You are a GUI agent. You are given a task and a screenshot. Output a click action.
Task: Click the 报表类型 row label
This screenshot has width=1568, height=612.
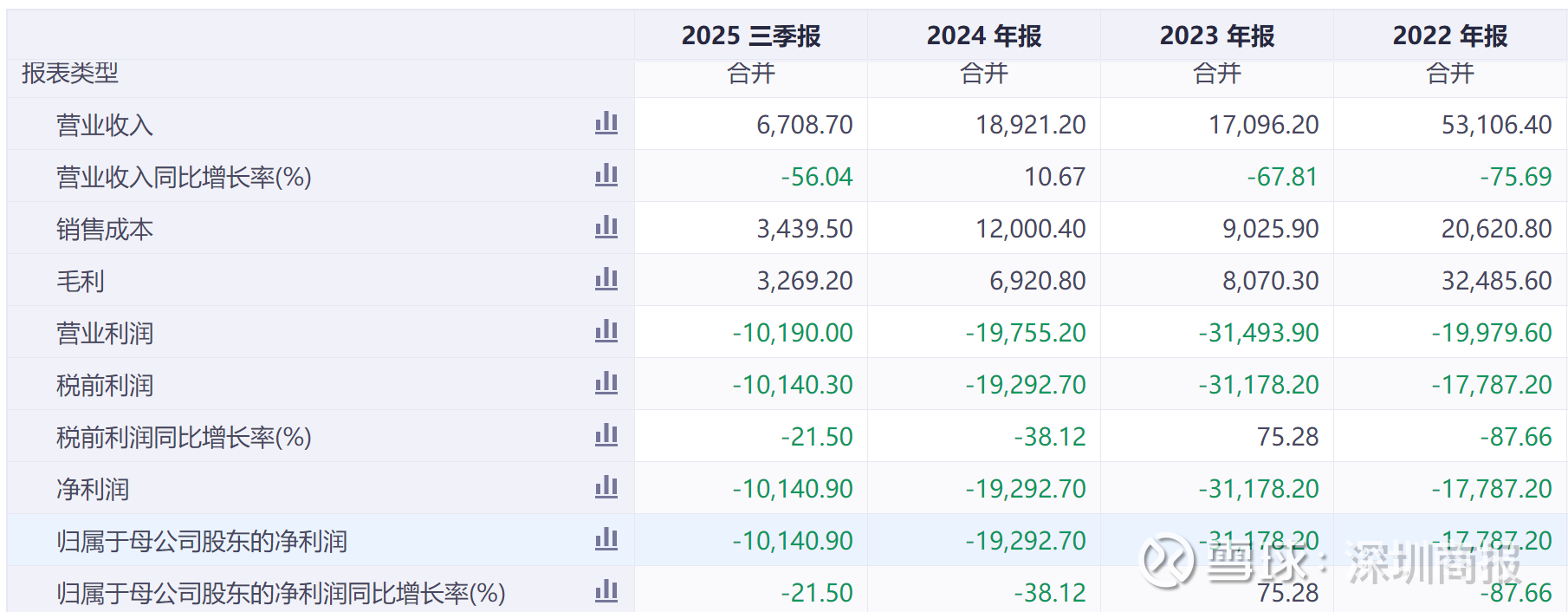pos(70,73)
